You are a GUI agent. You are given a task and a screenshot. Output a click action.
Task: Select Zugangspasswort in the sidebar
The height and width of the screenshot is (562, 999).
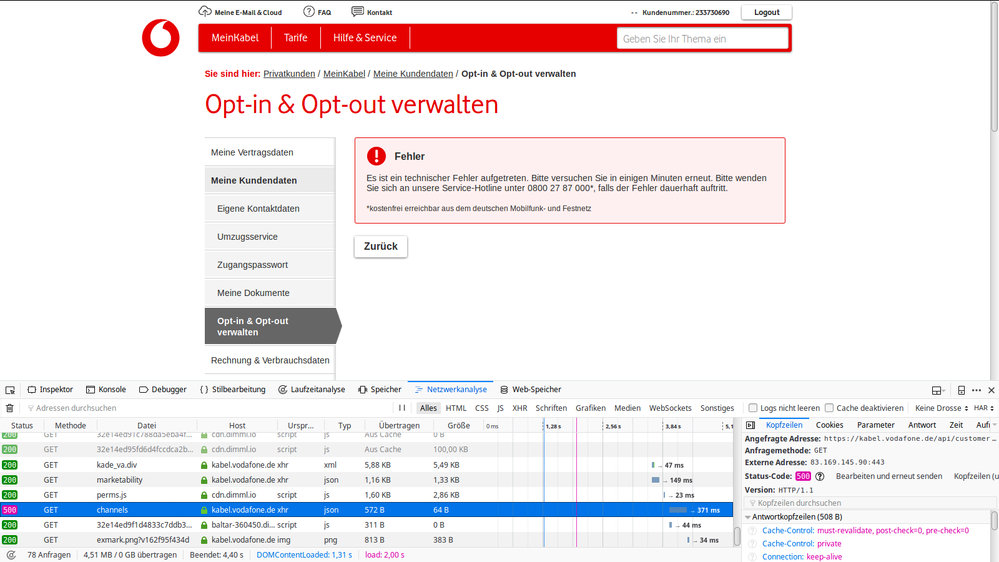[270, 264]
